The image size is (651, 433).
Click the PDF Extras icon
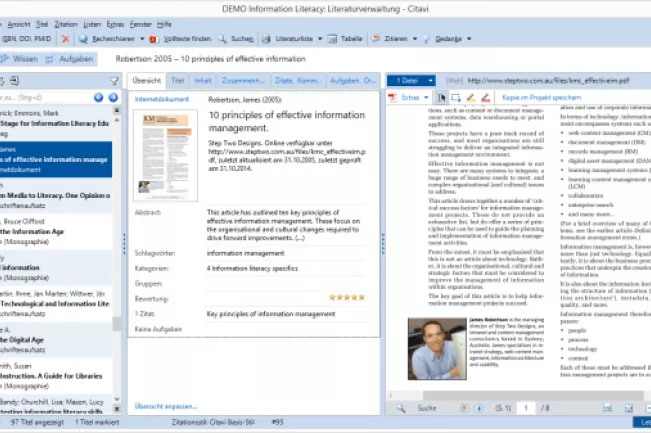[392, 98]
